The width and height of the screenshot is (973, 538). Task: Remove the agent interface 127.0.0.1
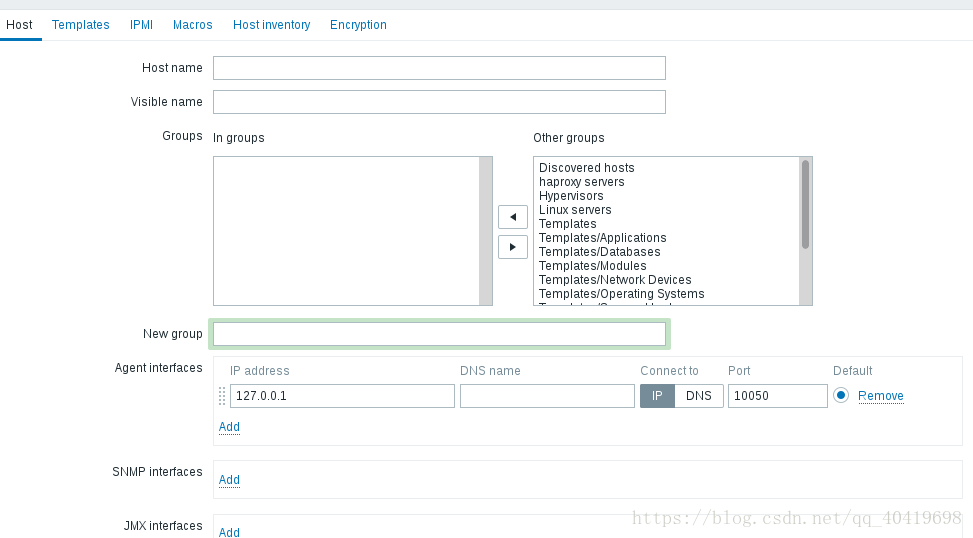pos(881,396)
